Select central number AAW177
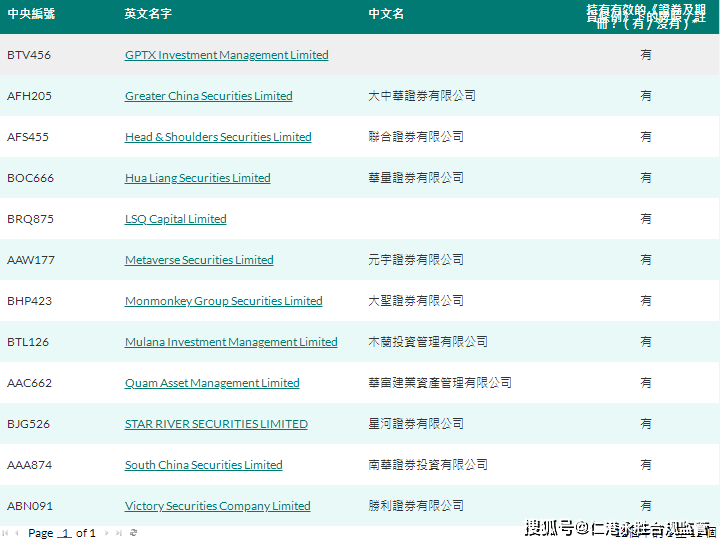724x545 pixels. [31, 260]
